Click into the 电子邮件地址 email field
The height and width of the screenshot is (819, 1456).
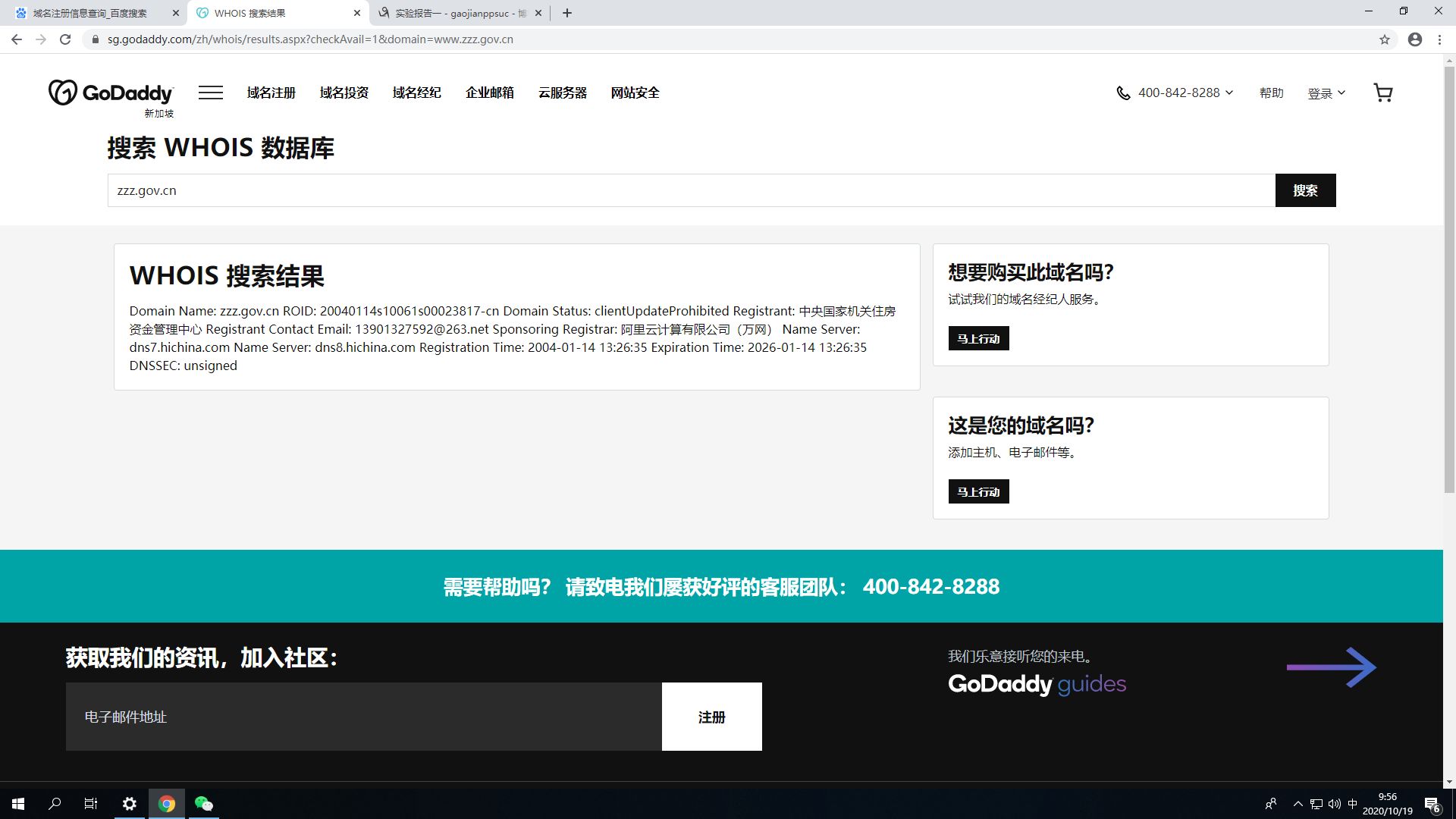[x=364, y=717]
